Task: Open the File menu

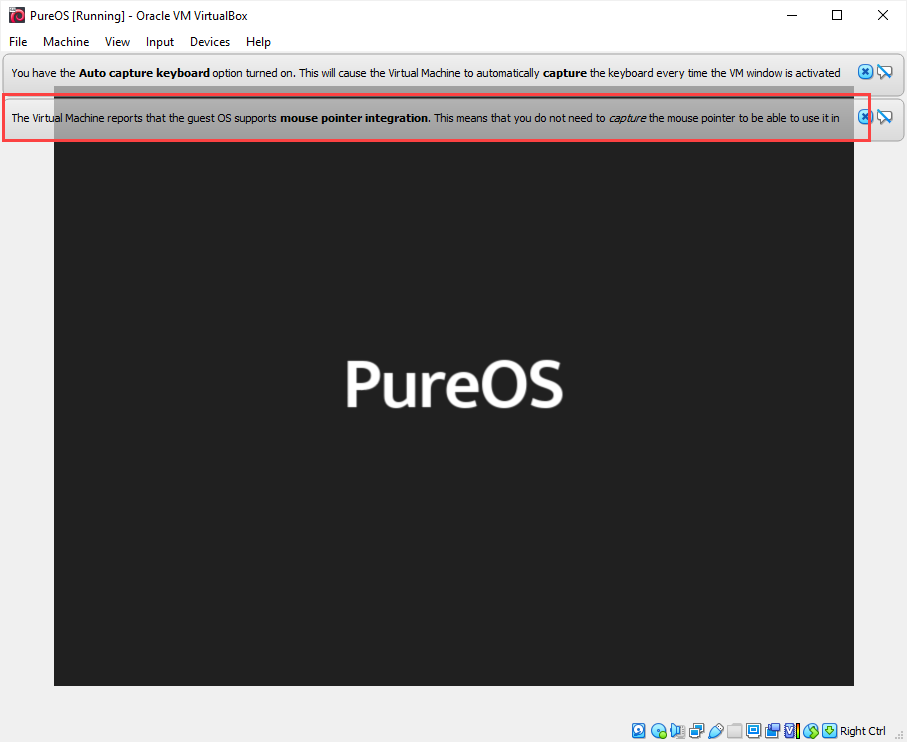Action: click(x=18, y=42)
